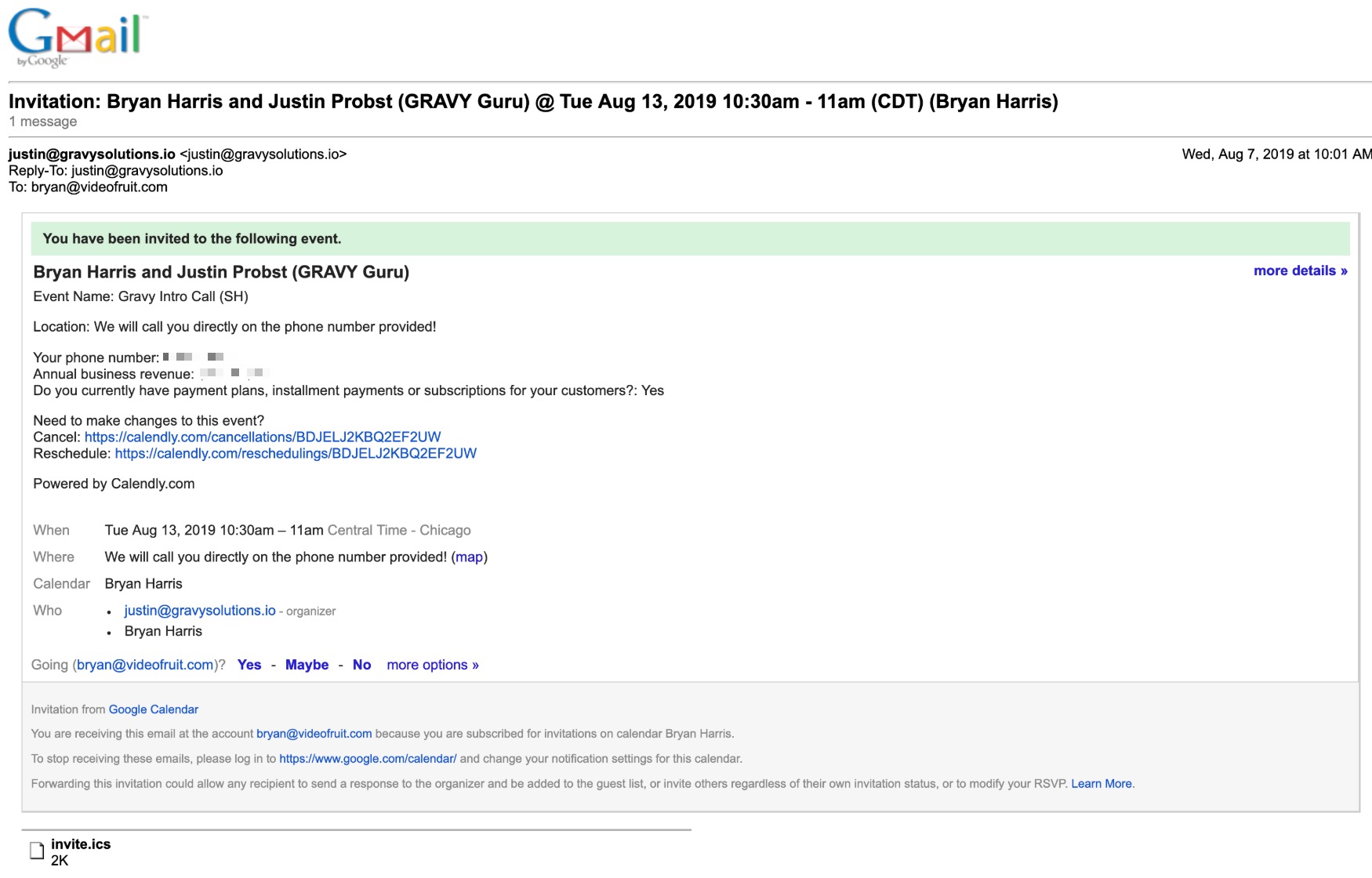Click the event title Bryan Harris and Justin Probst

coord(221,272)
